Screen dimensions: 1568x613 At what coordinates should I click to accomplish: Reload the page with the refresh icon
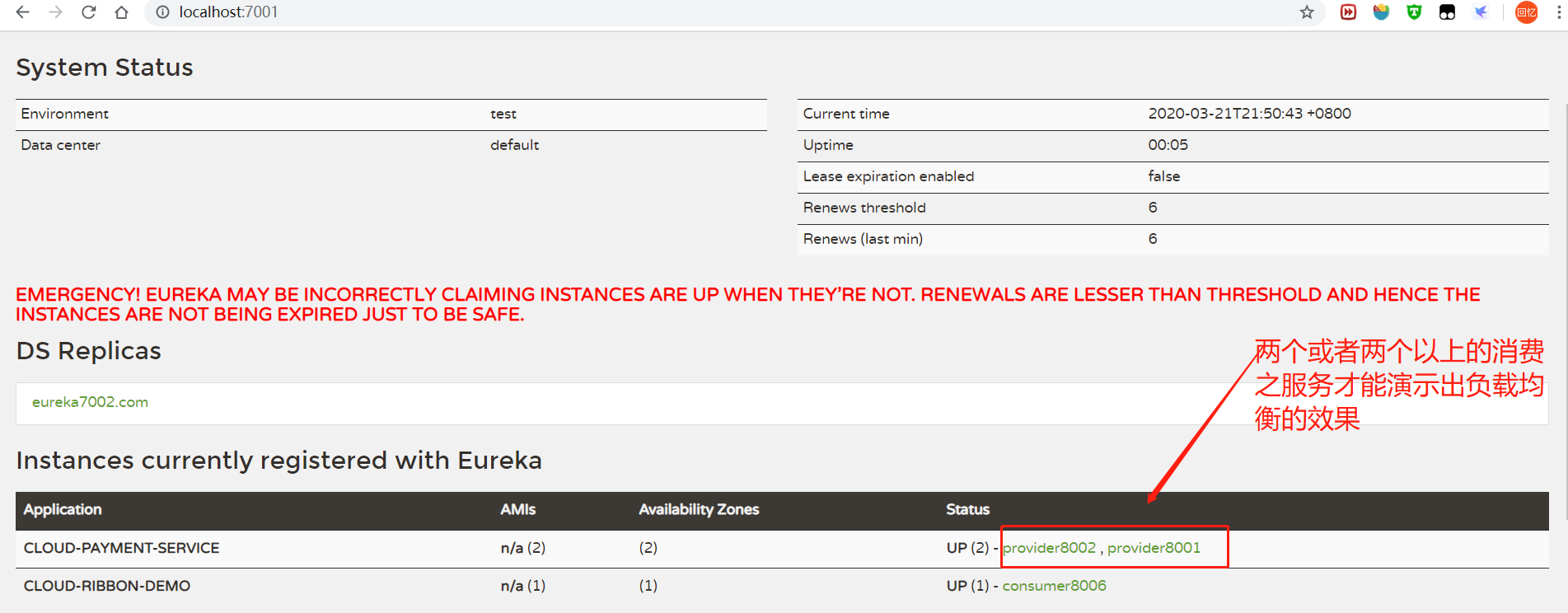89,12
